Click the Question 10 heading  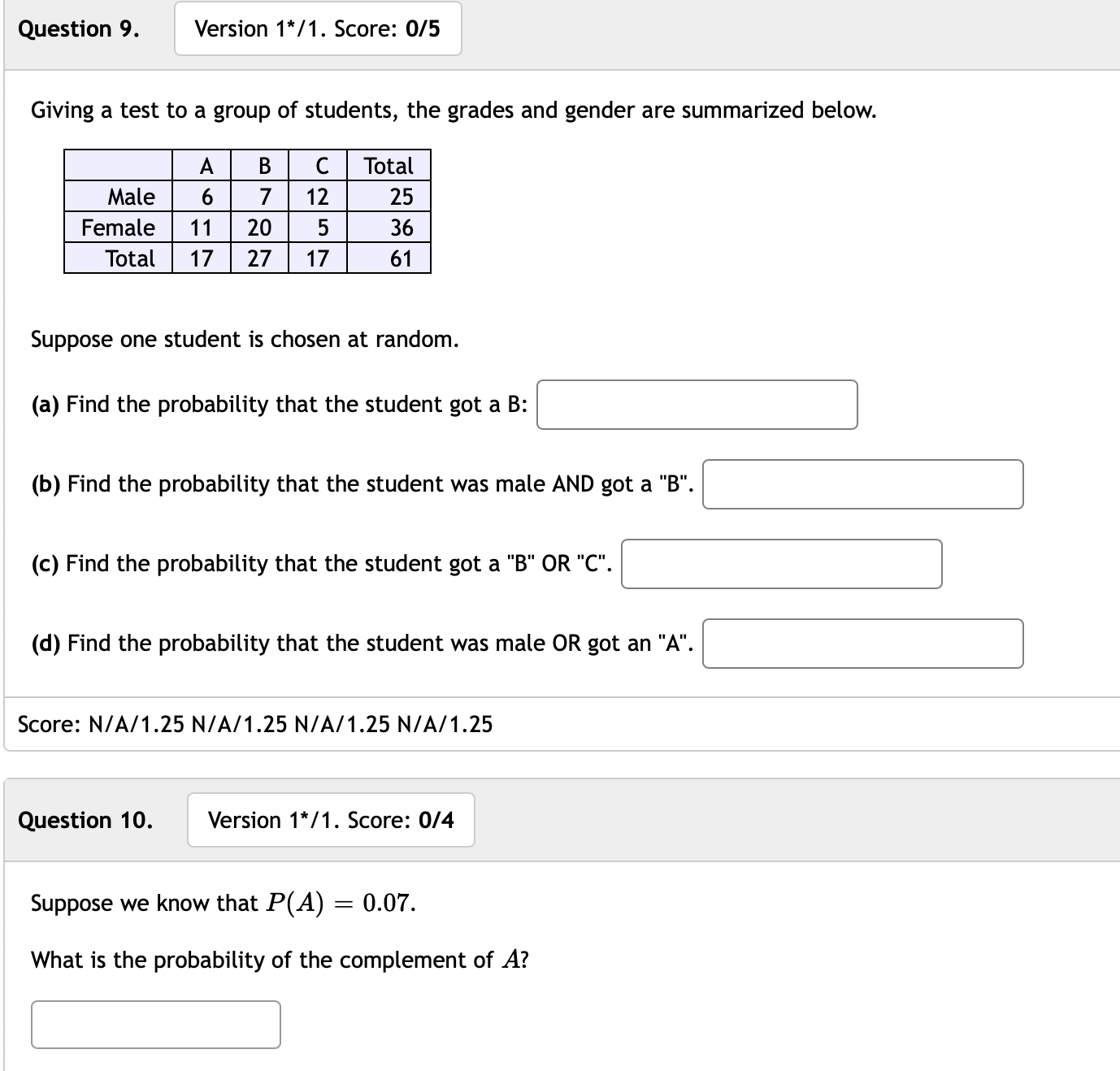(x=85, y=820)
